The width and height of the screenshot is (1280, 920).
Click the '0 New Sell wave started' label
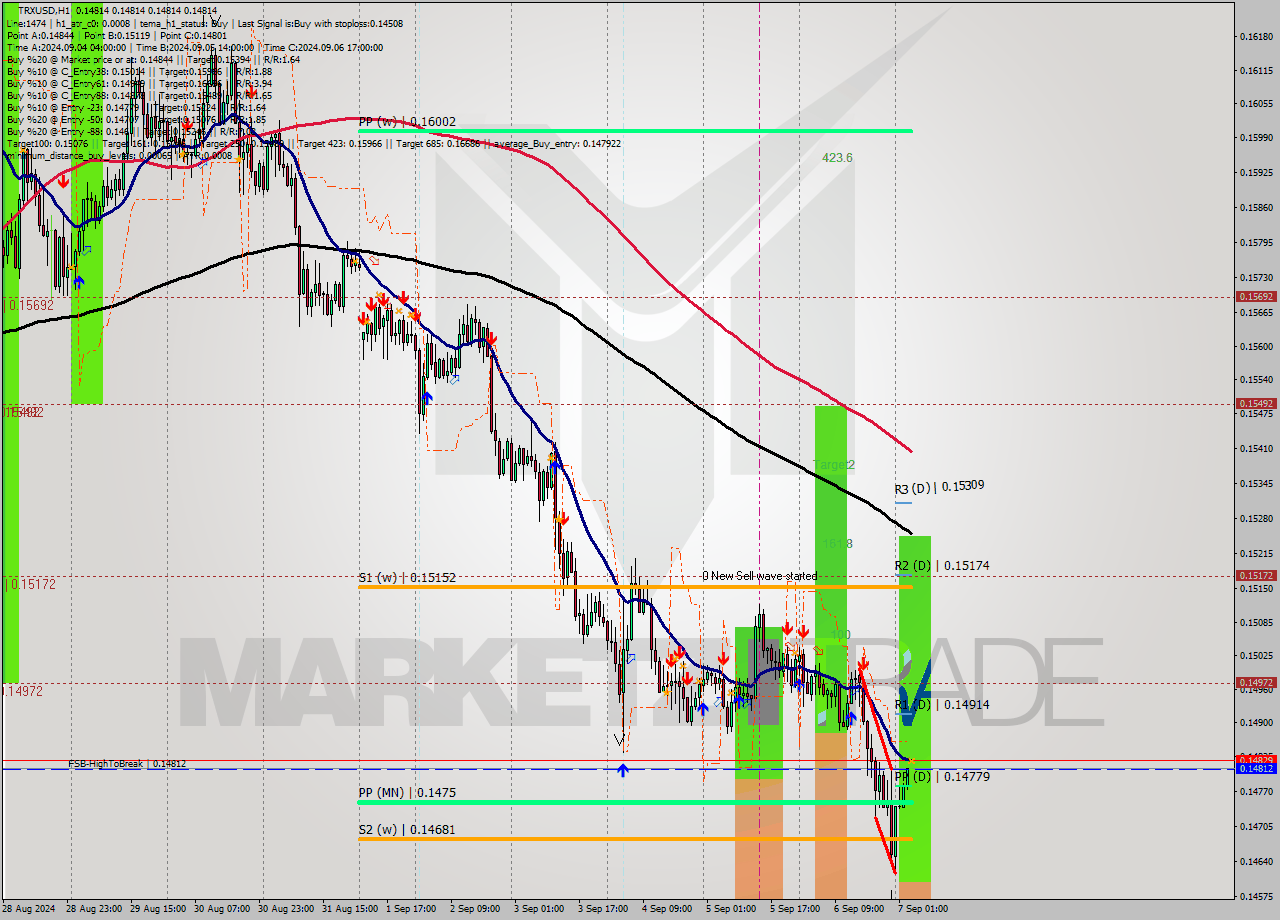(x=759, y=576)
